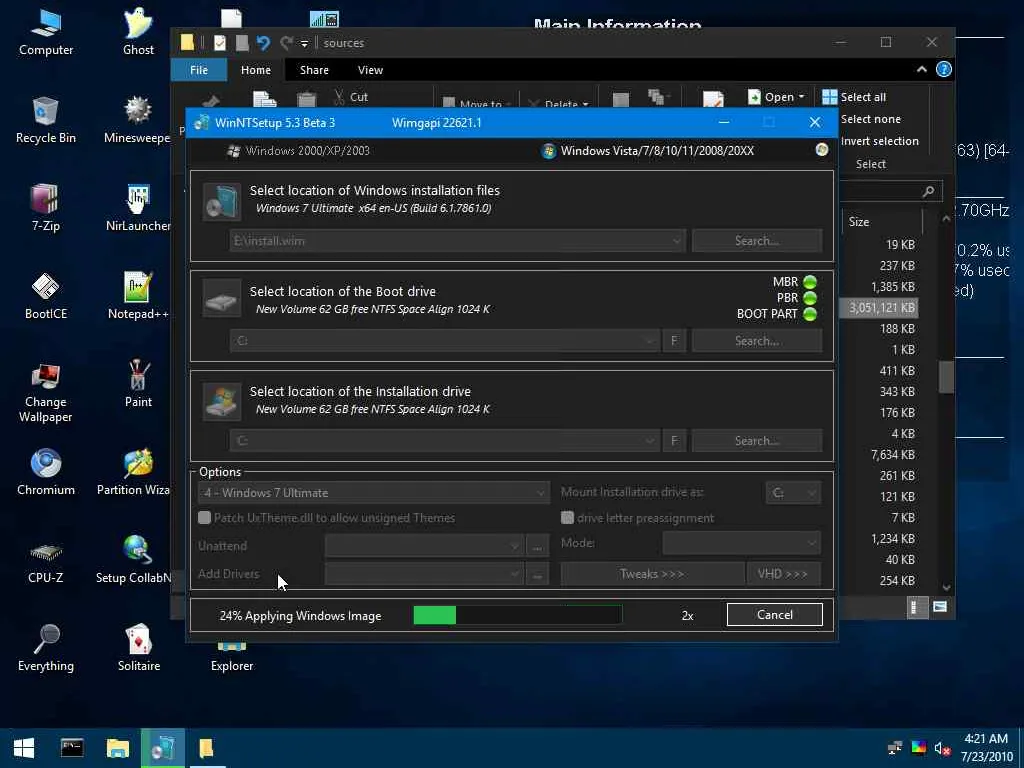Switch to Explorer's Share ribbon tab

coord(314,70)
